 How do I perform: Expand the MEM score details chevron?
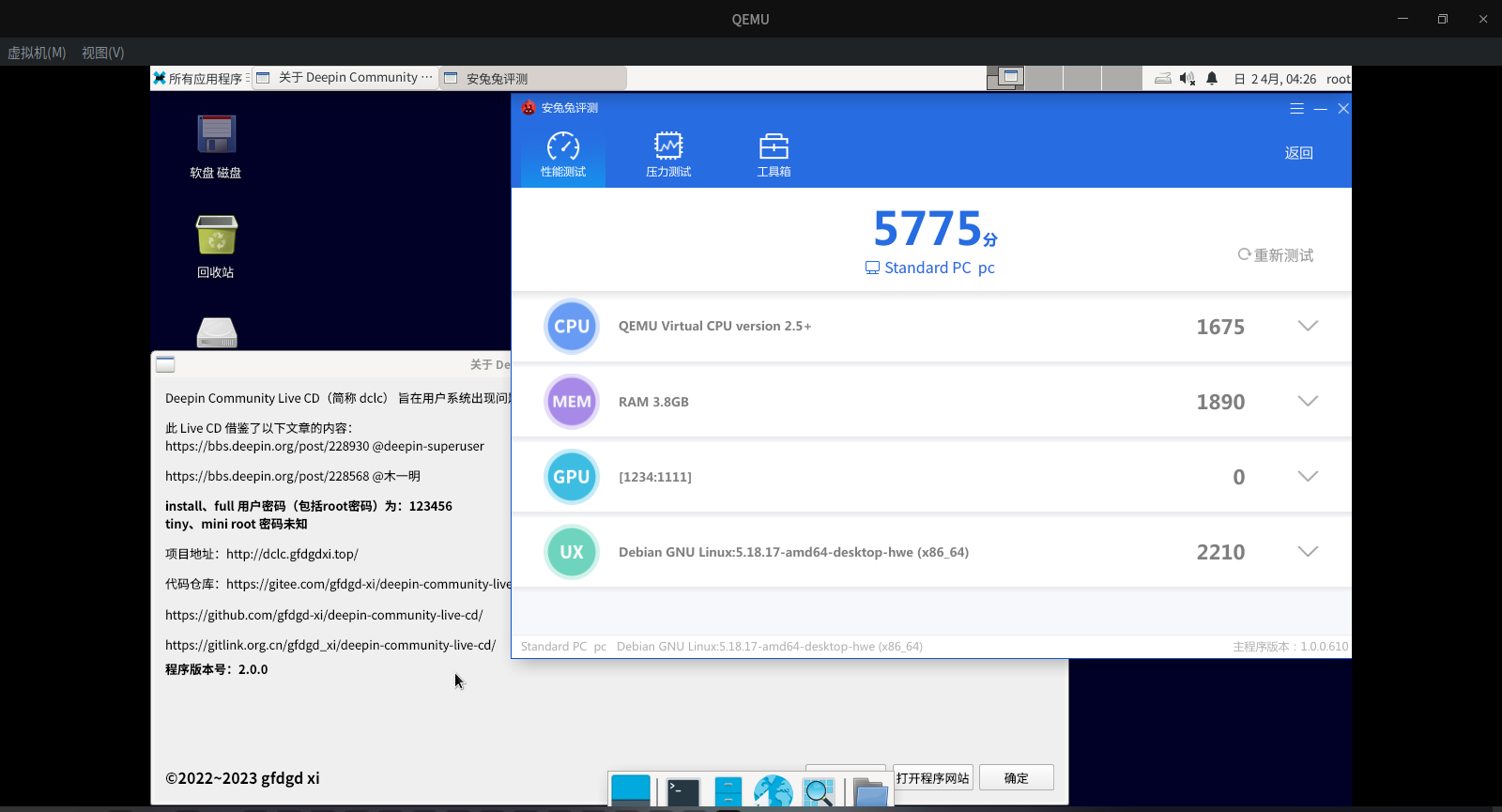click(x=1308, y=401)
